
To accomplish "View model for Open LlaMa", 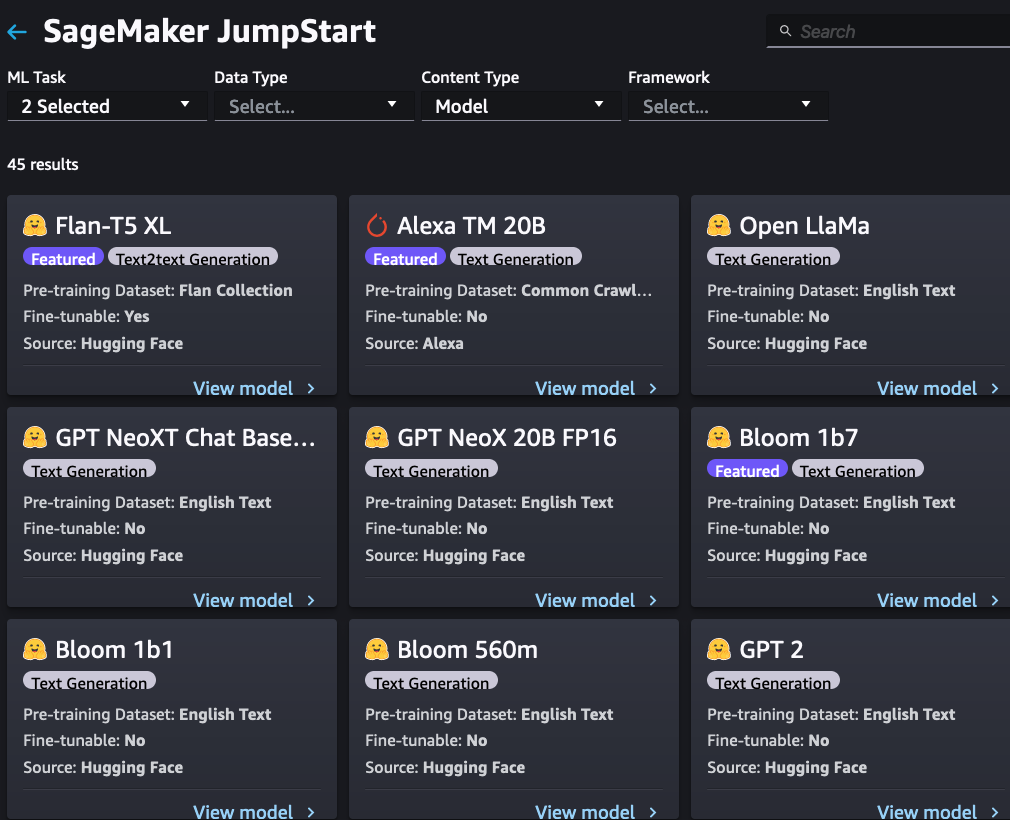I will click(928, 388).
